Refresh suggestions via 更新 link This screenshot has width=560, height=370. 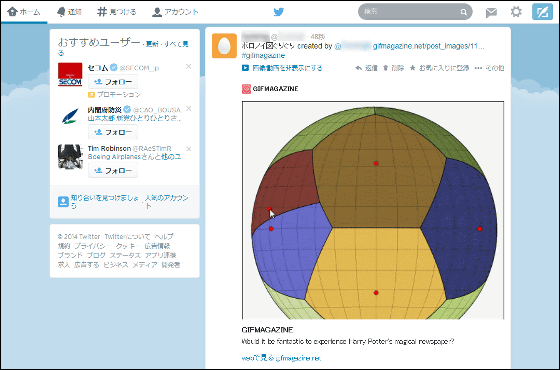(152, 44)
